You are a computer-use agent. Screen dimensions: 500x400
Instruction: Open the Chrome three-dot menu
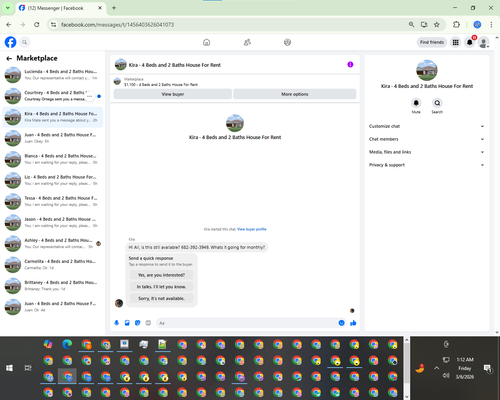(x=491, y=24)
